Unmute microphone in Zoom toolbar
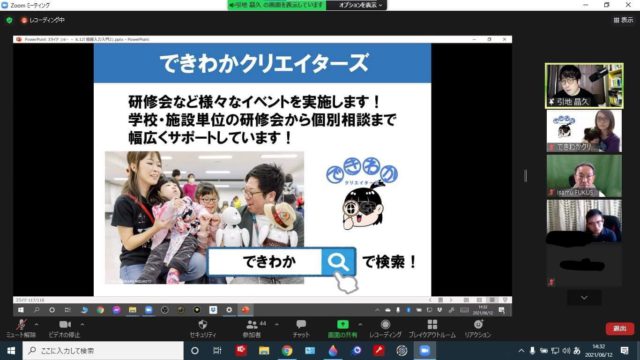 point(20,328)
